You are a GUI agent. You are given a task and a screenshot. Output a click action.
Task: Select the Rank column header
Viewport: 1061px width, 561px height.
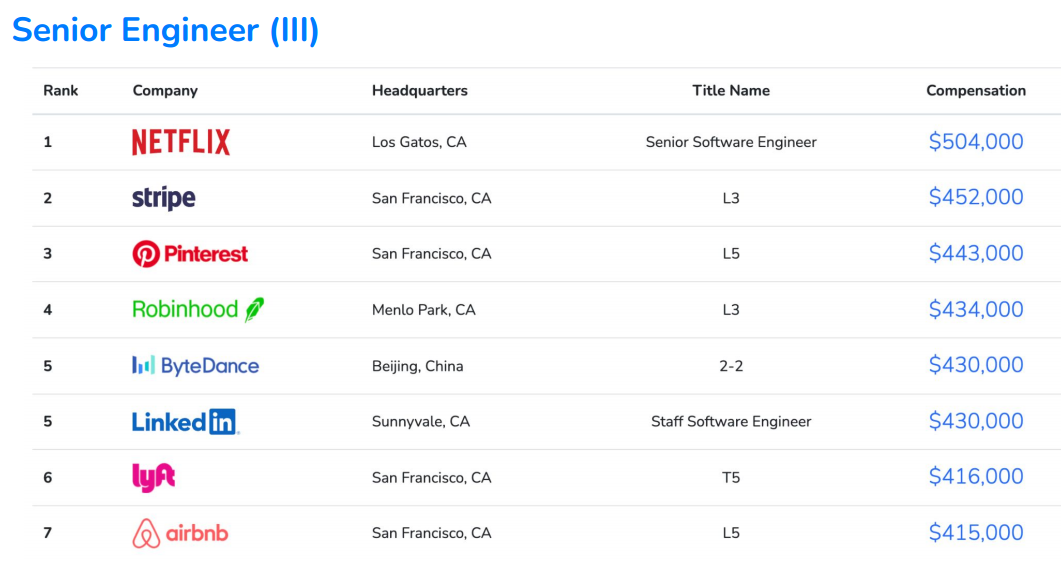click(x=60, y=90)
